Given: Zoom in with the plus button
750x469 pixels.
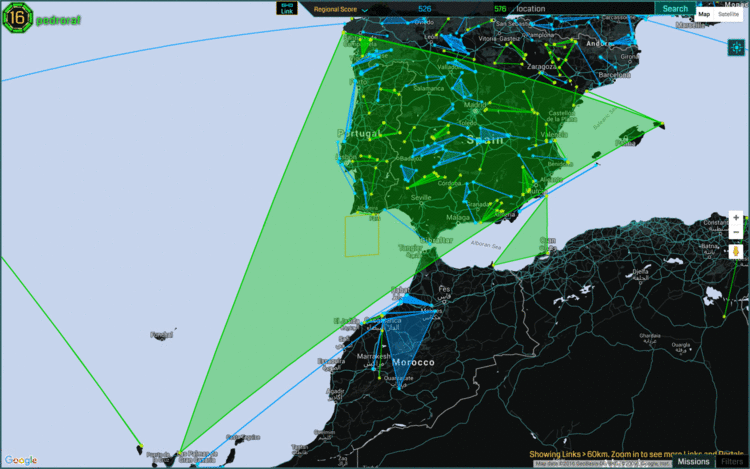Looking at the screenshot, I should tap(736, 218).
